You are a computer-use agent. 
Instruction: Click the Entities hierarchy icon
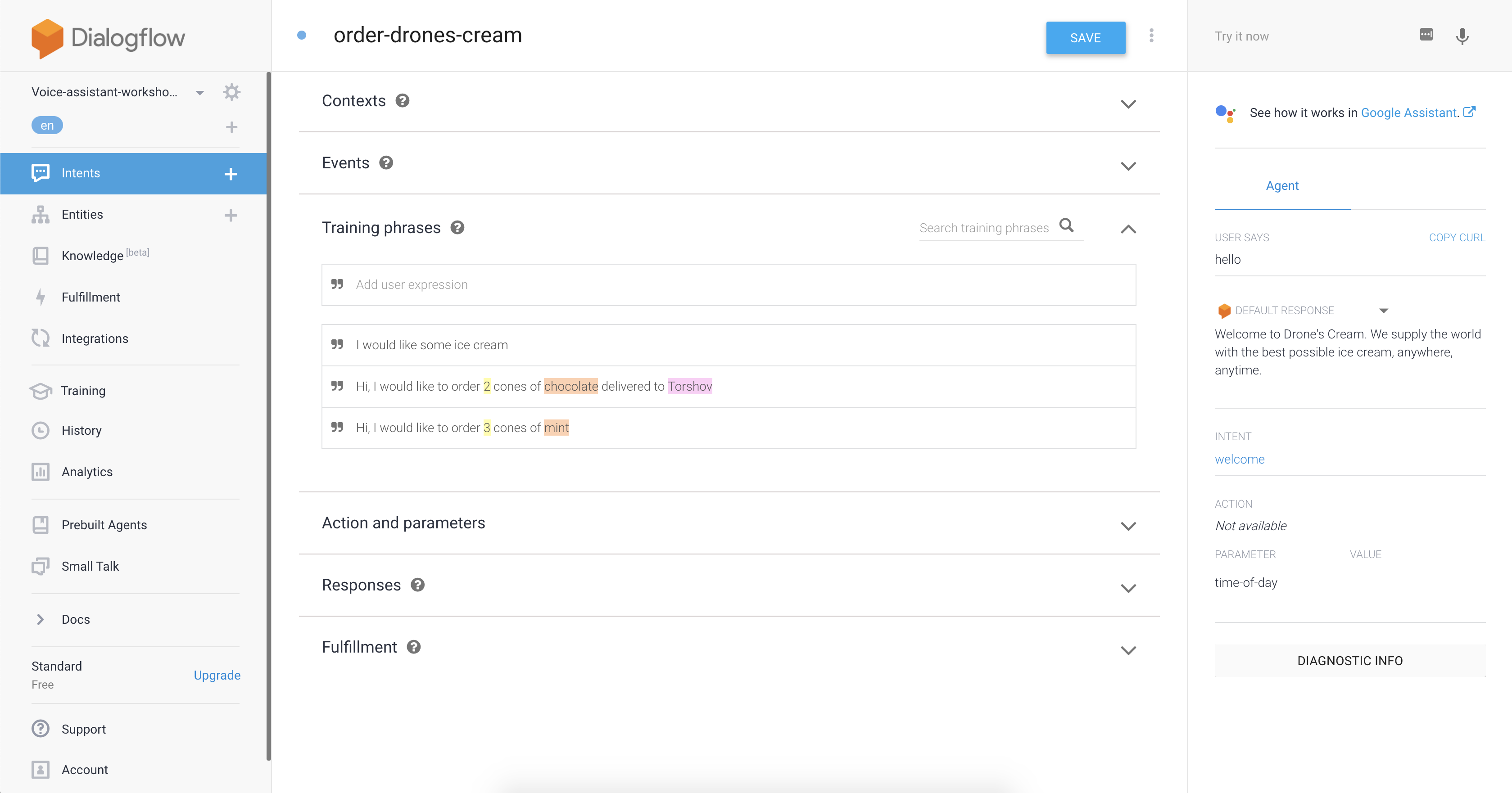pyautogui.click(x=41, y=215)
